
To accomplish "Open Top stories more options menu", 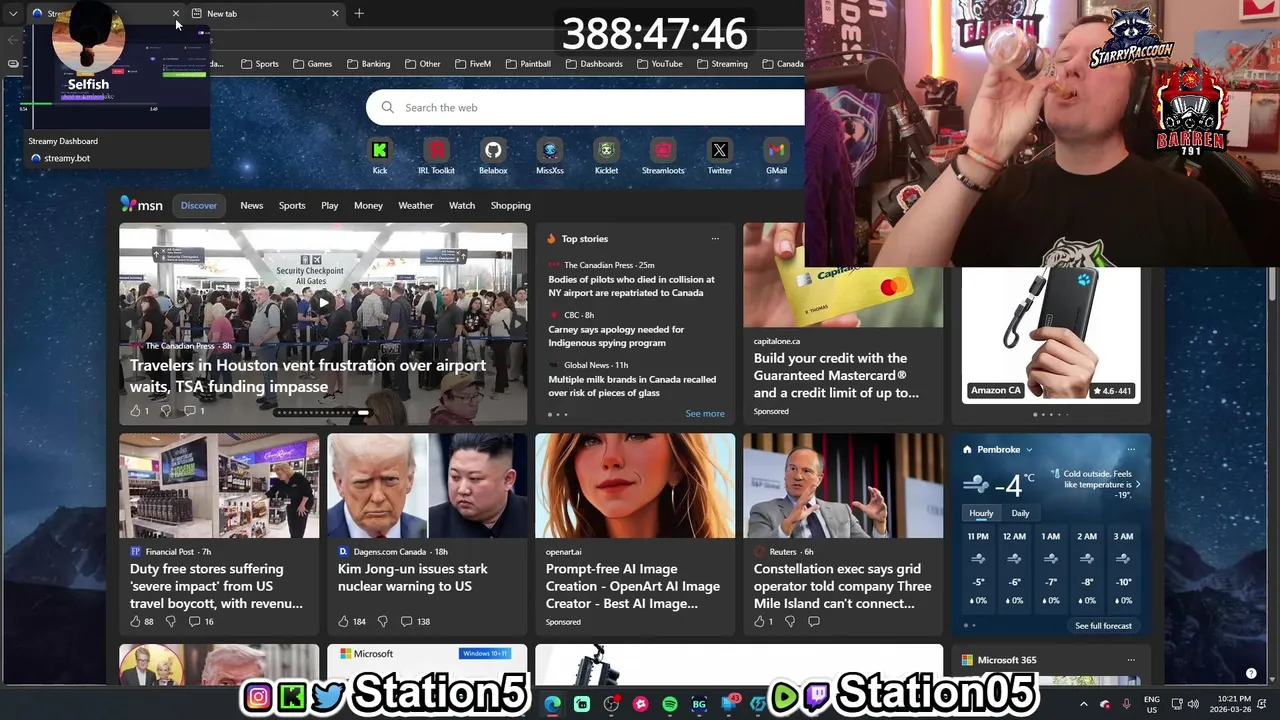I will coord(715,239).
